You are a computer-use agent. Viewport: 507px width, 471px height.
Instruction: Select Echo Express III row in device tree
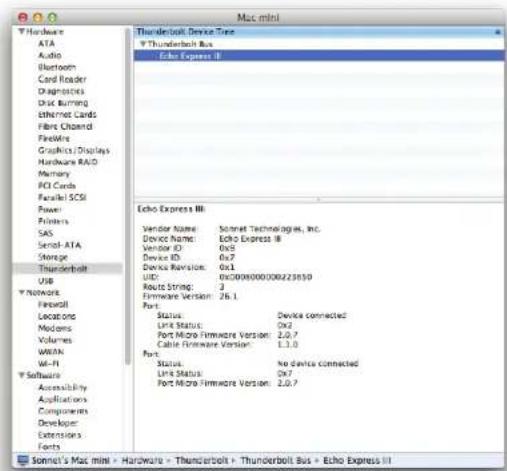tap(319, 56)
